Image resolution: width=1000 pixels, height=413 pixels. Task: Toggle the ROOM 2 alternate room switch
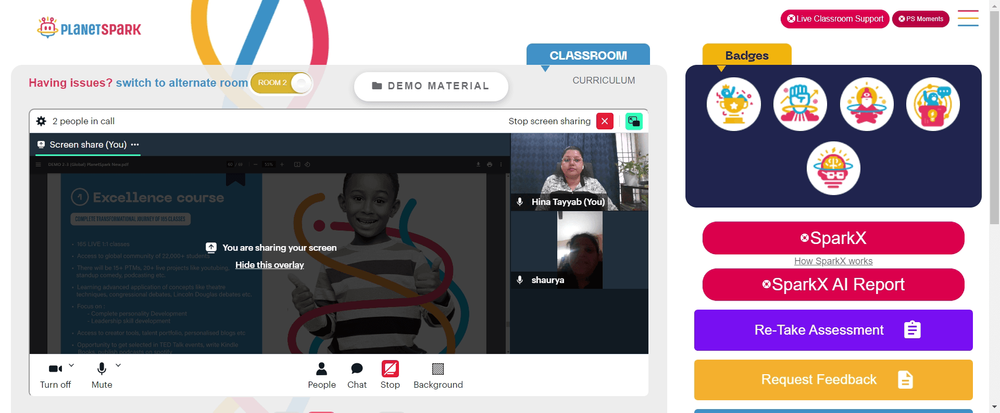[x=281, y=83]
